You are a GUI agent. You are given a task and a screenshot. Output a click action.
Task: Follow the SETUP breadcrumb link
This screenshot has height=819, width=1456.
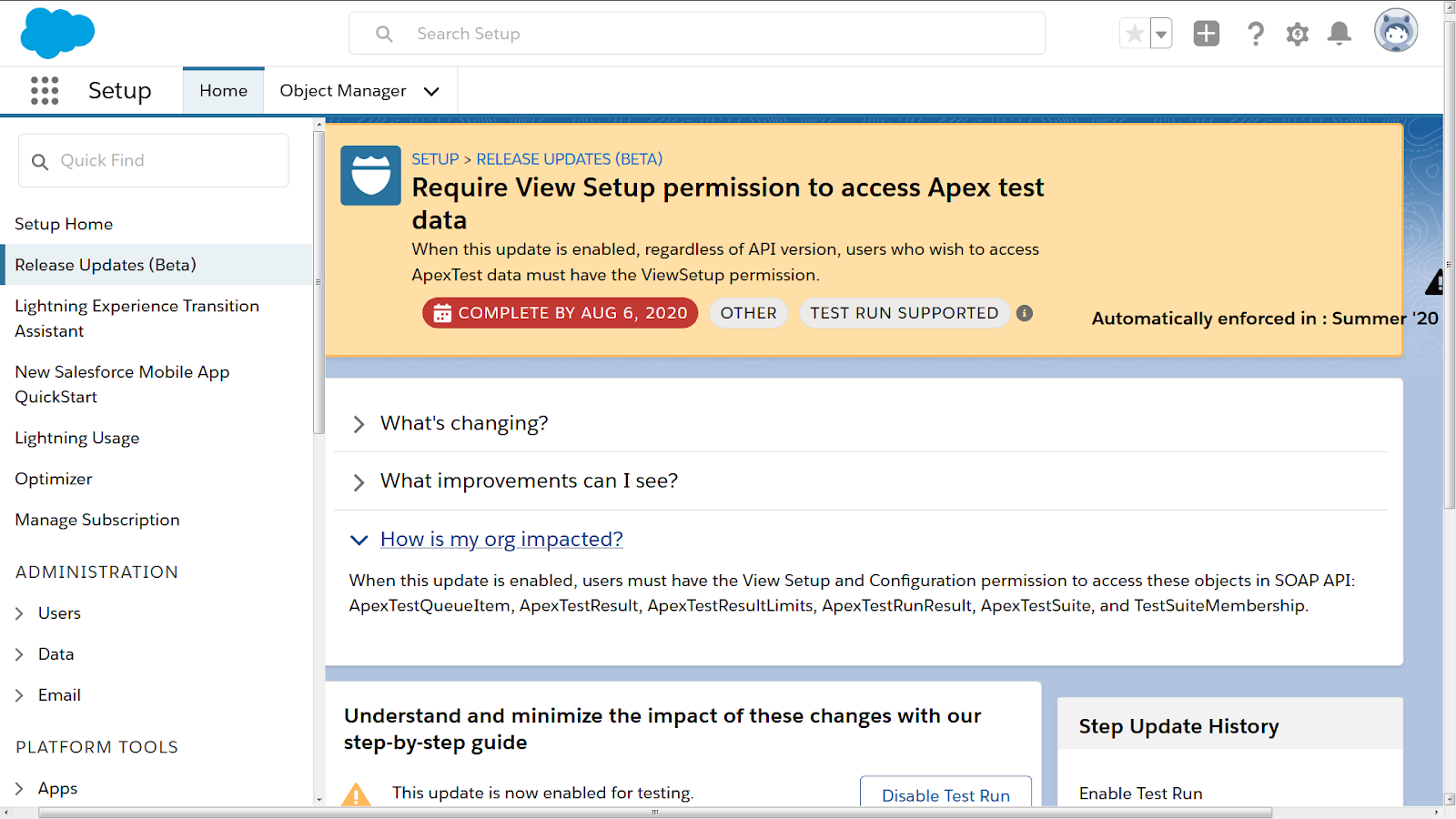tap(435, 159)
